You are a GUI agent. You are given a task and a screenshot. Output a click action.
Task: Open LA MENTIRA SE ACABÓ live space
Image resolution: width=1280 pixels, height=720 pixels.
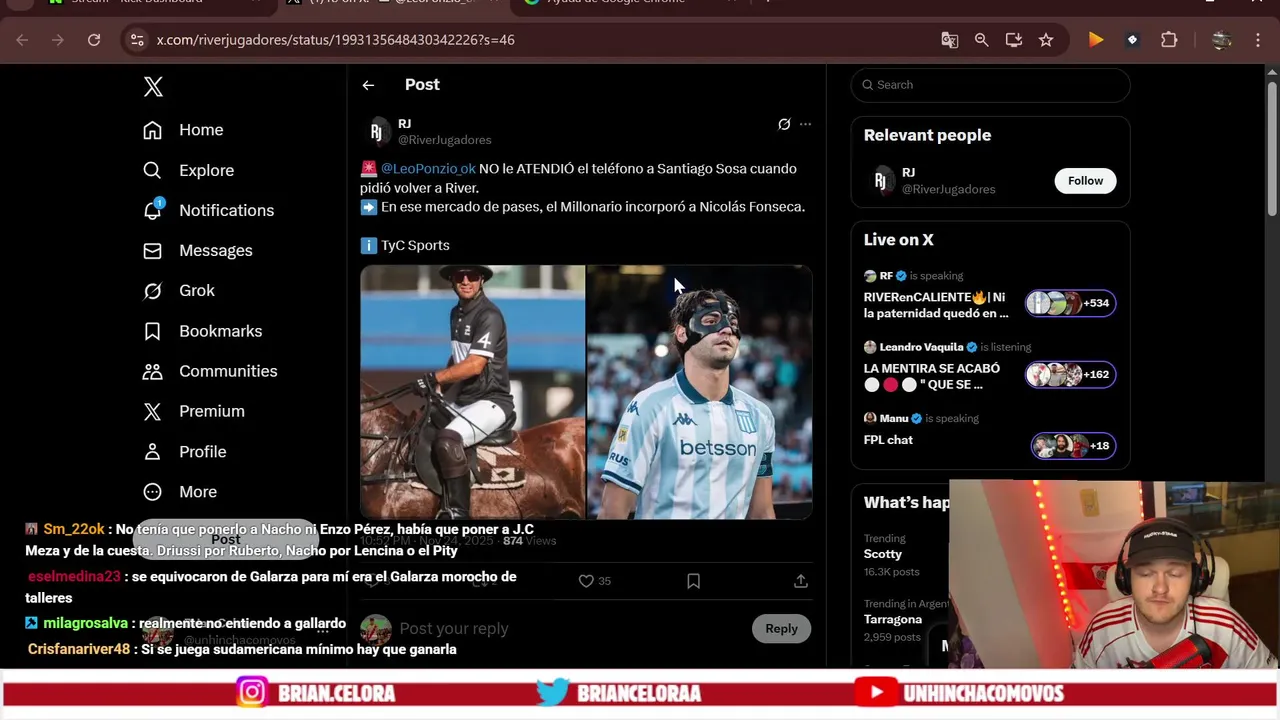tap(932, 376)
